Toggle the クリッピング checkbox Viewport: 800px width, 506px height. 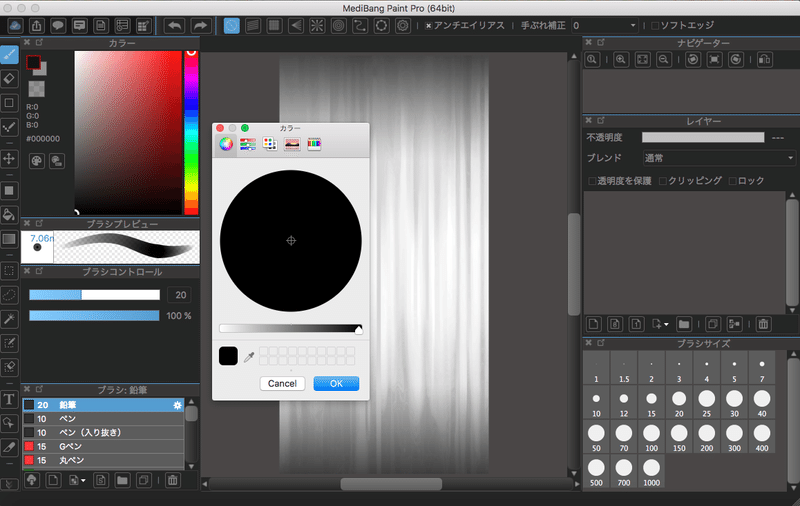coord(663,181)
